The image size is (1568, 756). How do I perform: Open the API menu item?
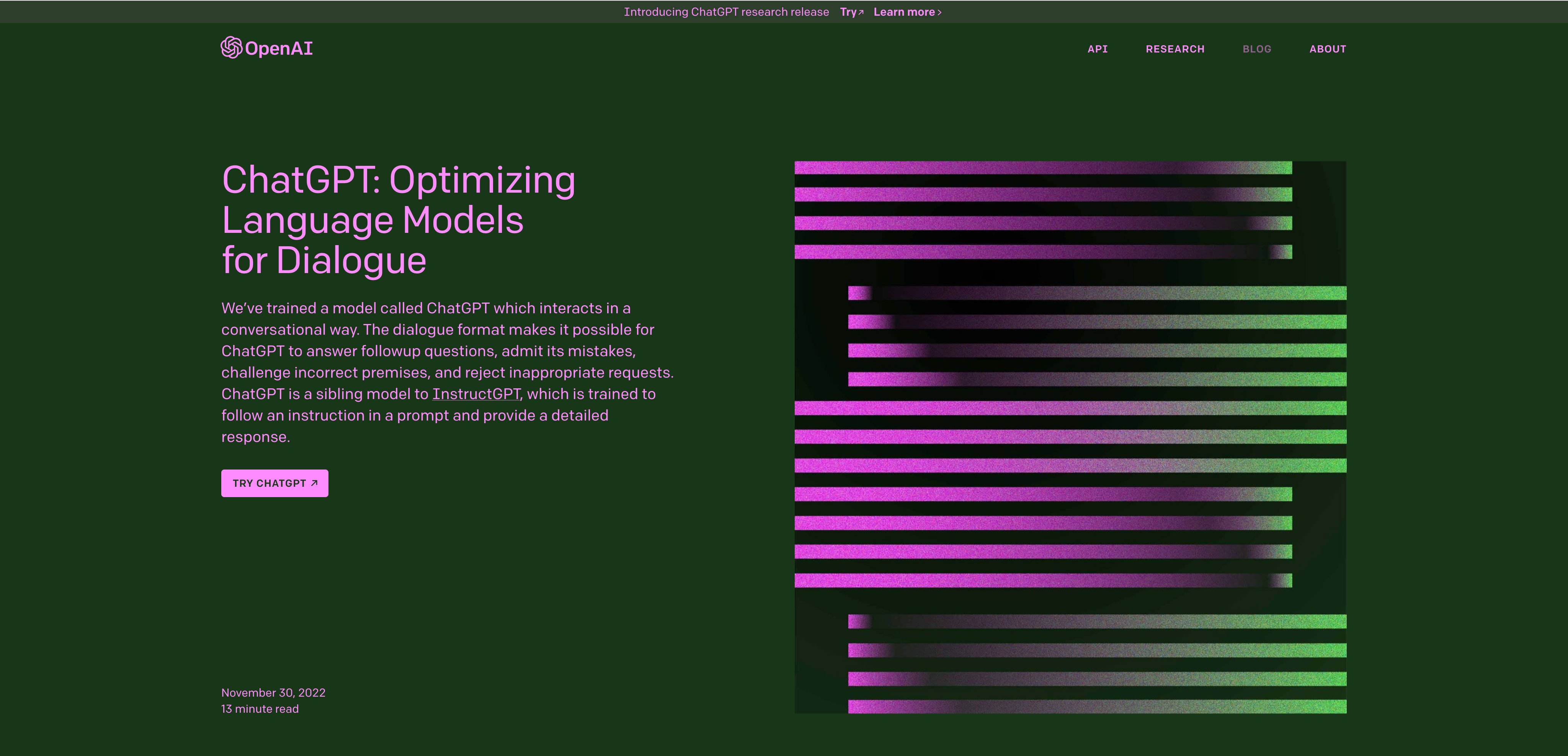1098,49
